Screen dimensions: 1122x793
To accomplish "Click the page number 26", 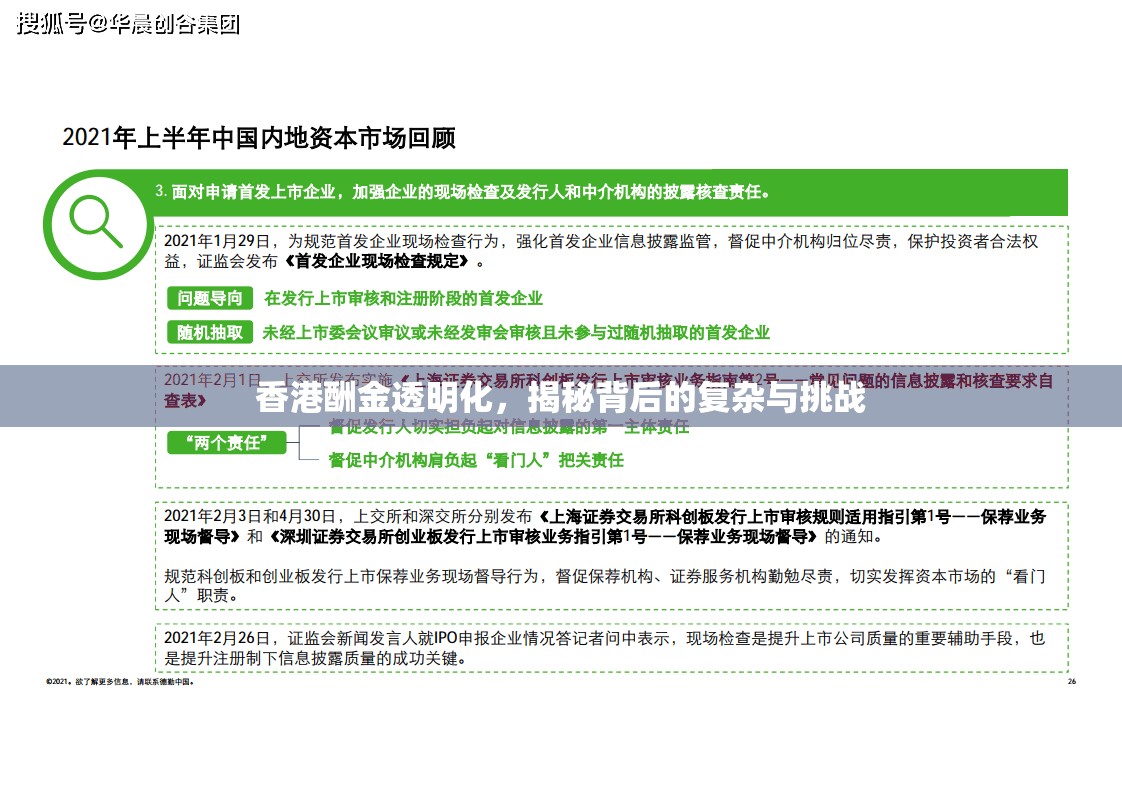I will point(1072,681).
